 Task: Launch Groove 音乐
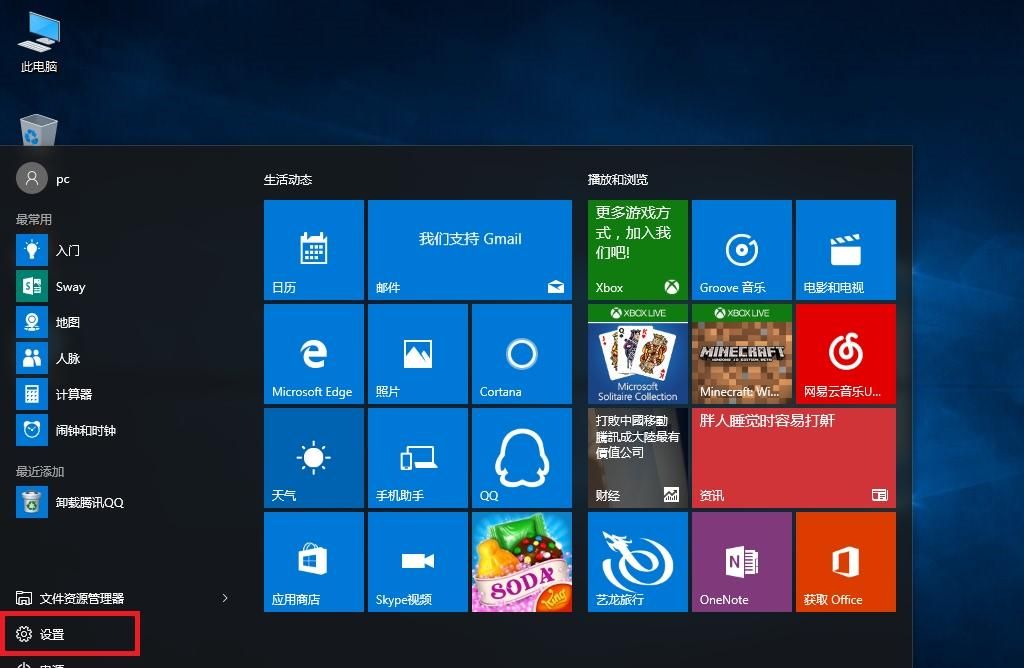click(x=741, y=249)
